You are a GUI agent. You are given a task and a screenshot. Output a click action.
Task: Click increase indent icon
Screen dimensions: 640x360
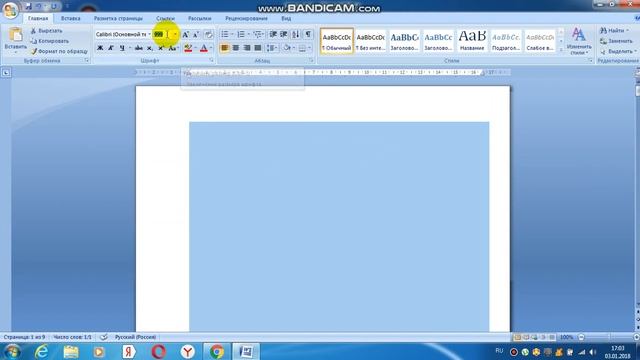click(x=284, y=34)
